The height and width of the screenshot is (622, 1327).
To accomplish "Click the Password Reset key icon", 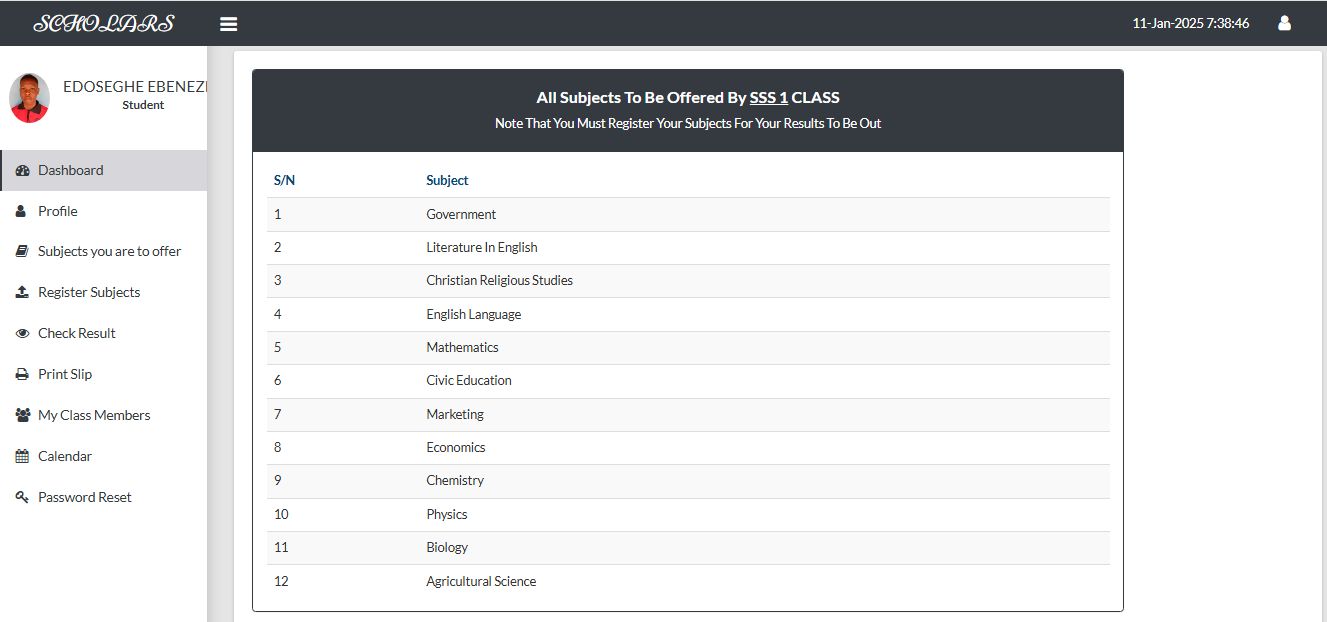I will (x=22, y=497).
